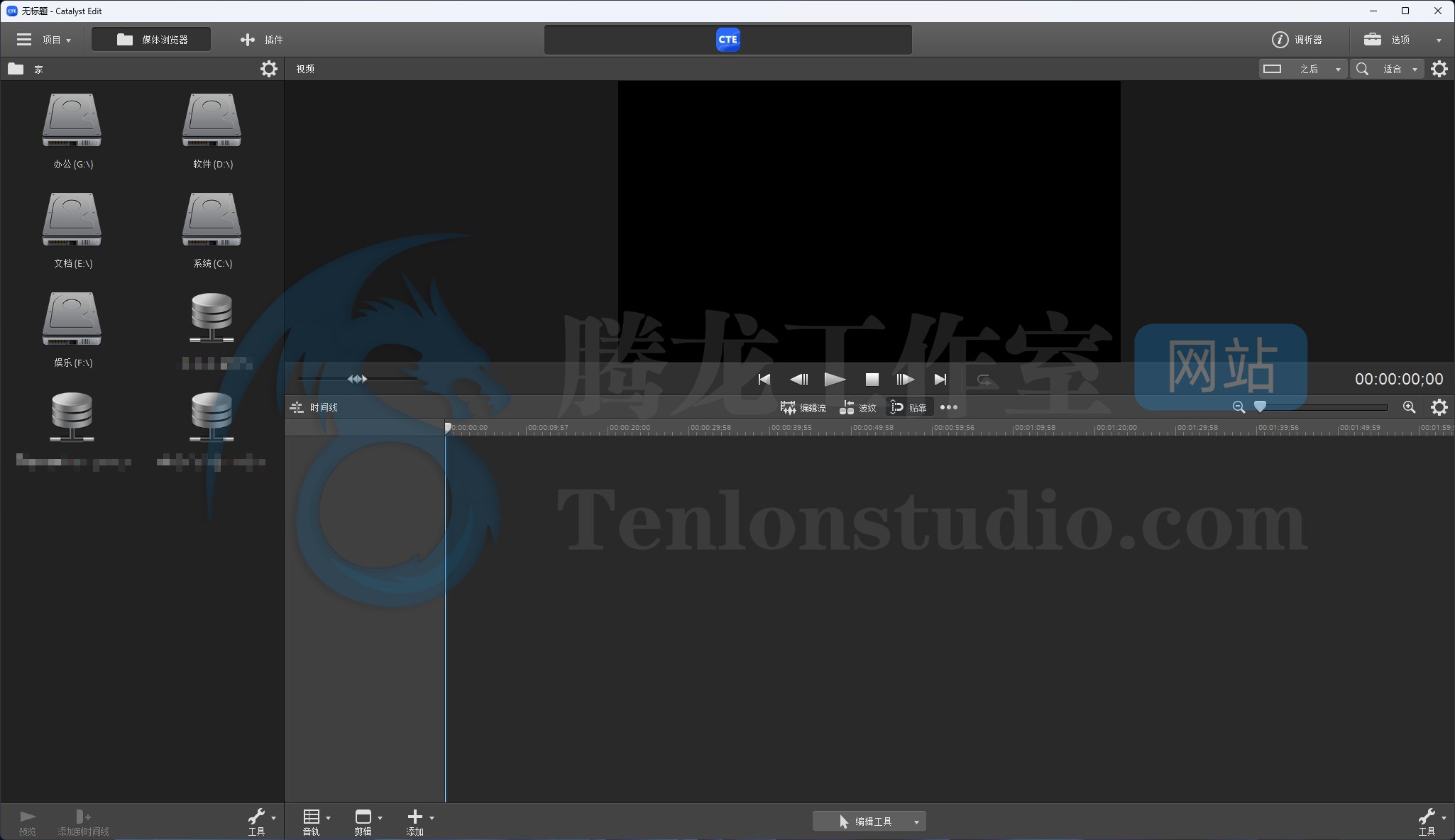1455x840 pixels.
Task: Select network drive beside 娱乐 (F:\)
Action: tap(212, 331)
